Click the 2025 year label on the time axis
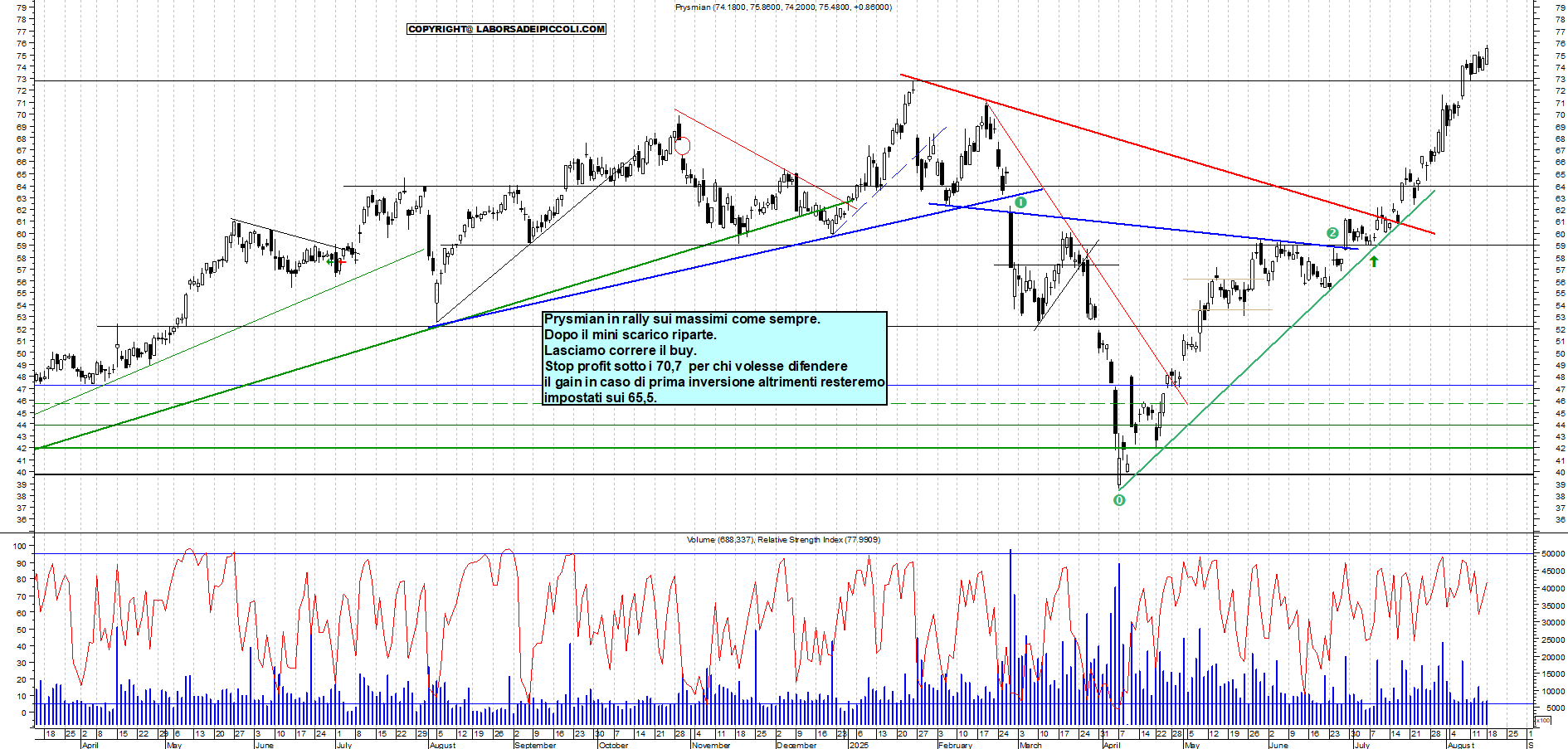Image resolution: width=1568 pixels, height=749 pixels. (859, 745)
